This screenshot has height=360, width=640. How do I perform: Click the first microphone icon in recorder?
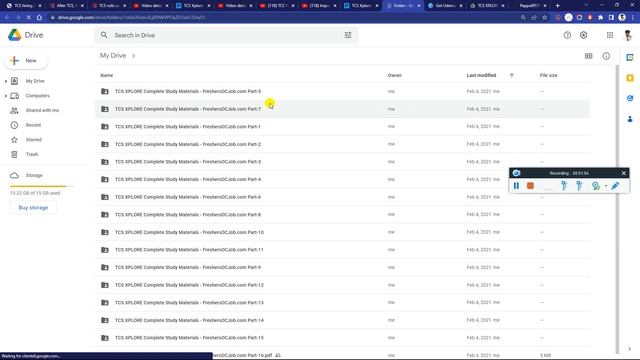[x=564, y=186]
